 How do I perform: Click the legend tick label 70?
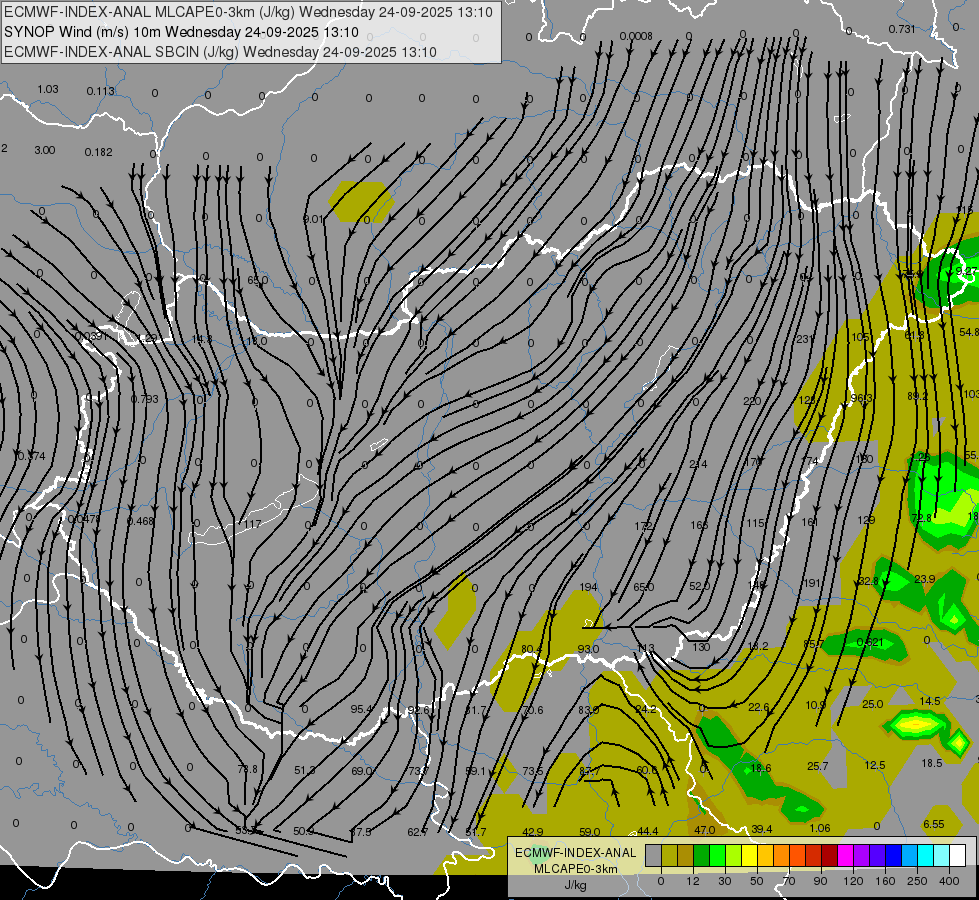tap(789, 881)
